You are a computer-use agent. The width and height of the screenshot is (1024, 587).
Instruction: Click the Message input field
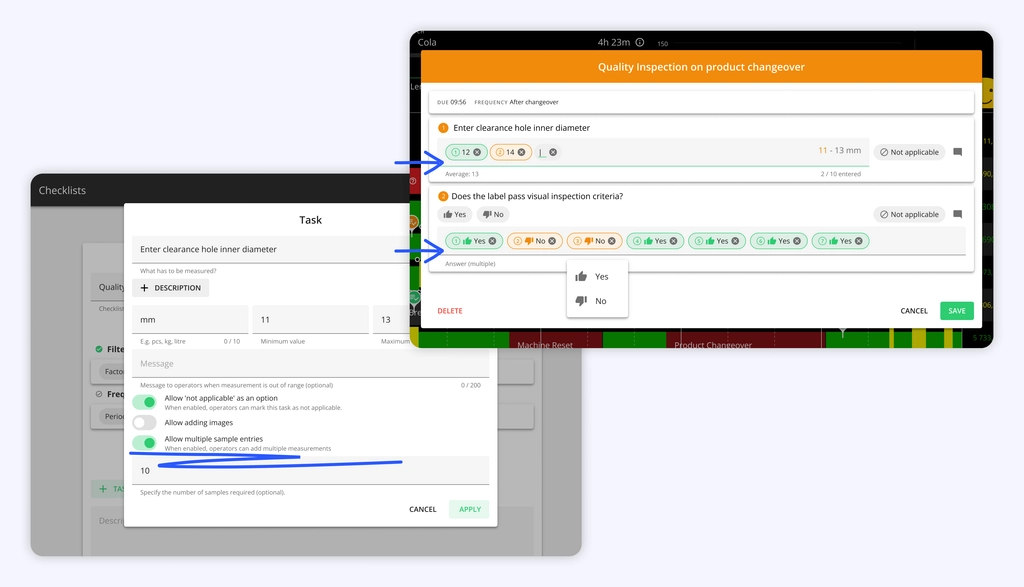[x=311, y=364]
